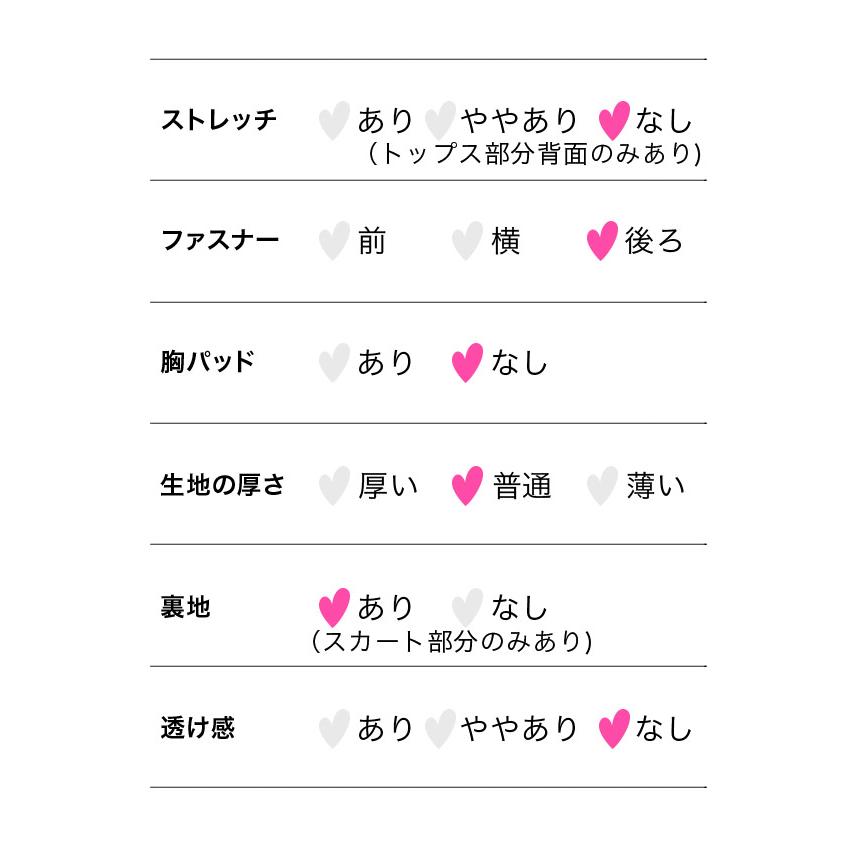Click the pink heart beside 胸パッド なし
854x854 pixels.
pyautogui.click(x=467, y=363)
